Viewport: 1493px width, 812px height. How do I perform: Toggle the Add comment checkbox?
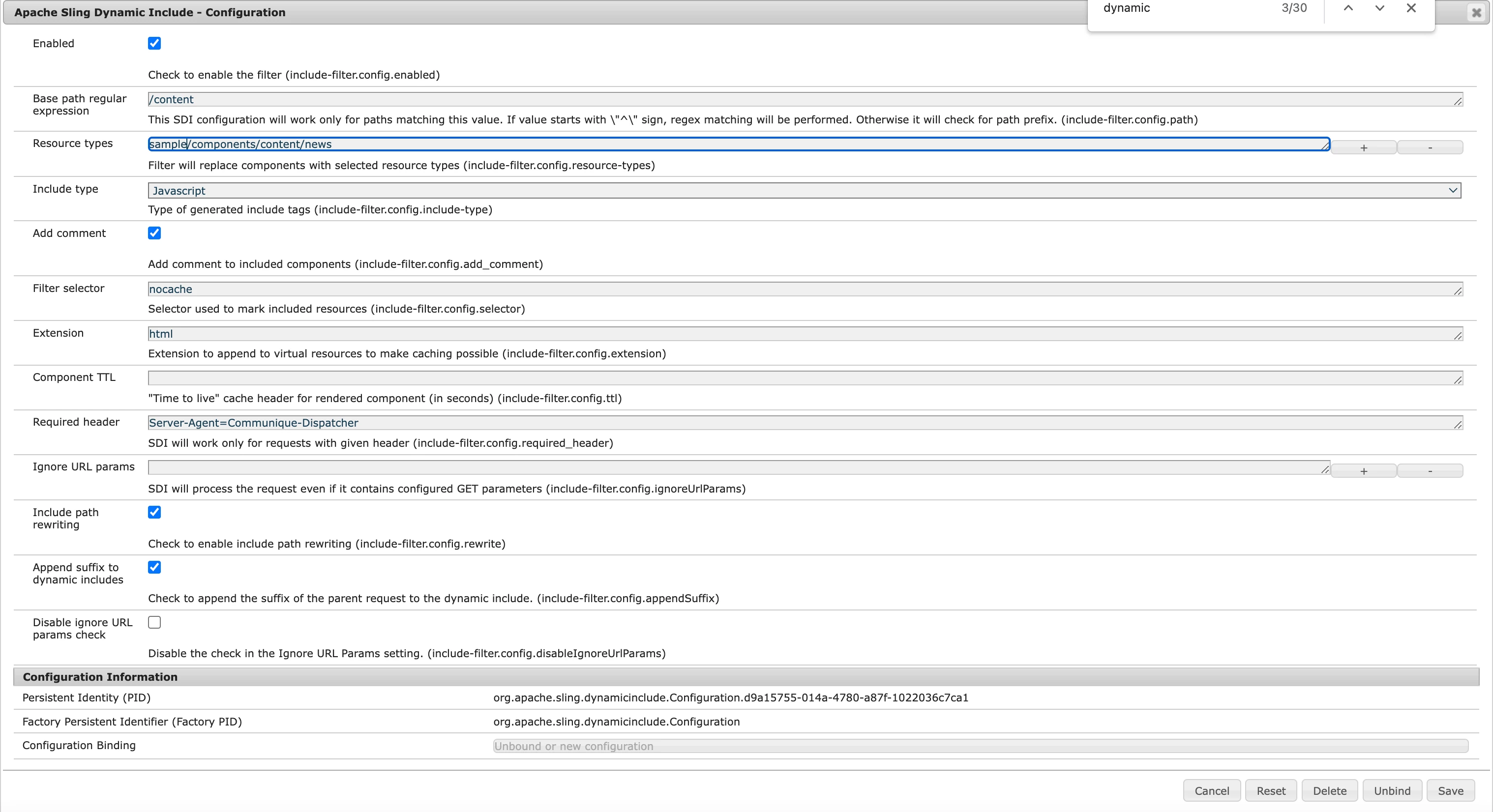coord(154,233)
